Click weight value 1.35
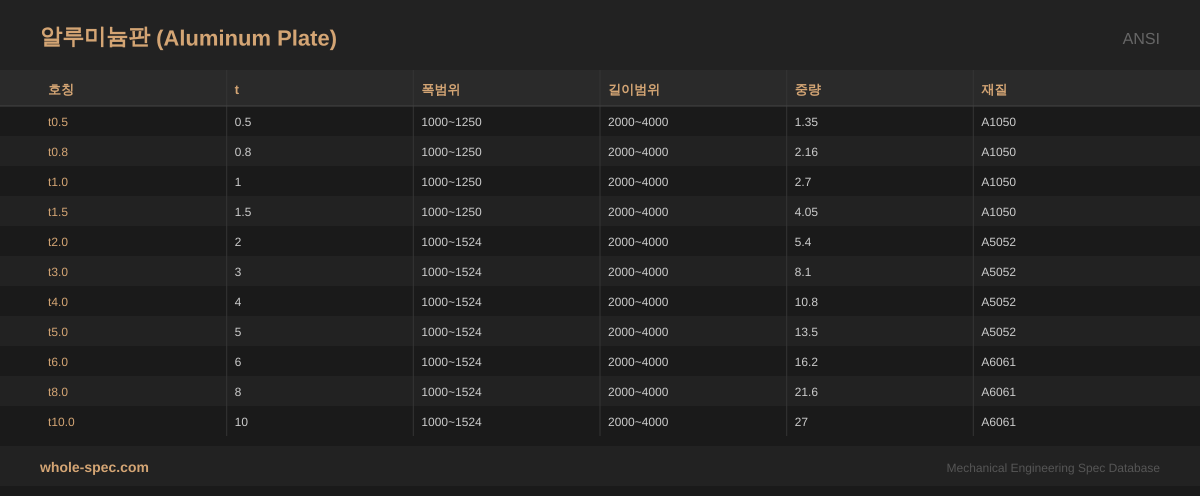 (x=807, y=122)
